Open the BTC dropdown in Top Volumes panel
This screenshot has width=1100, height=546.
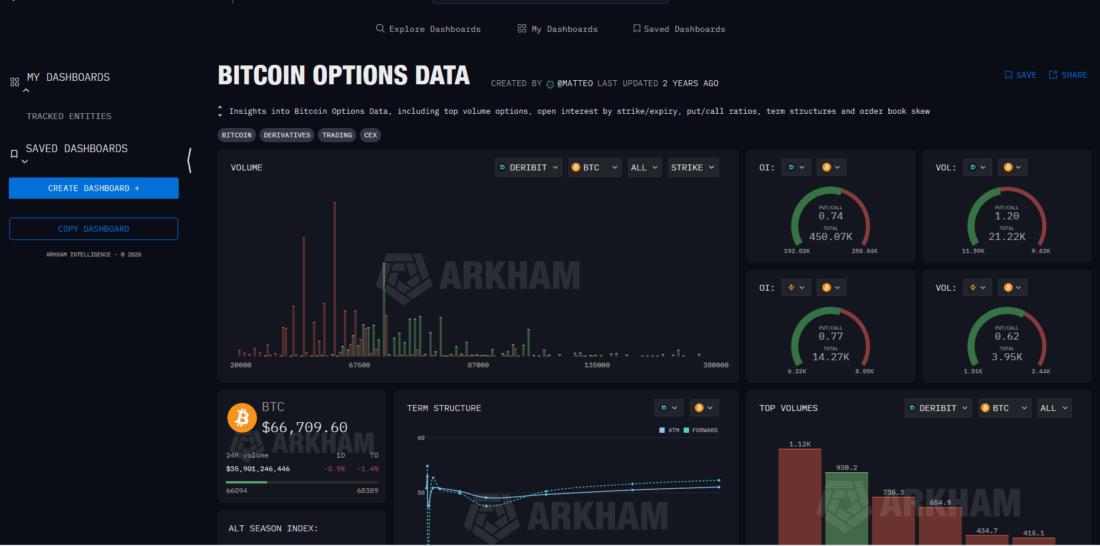(1005, 408)
